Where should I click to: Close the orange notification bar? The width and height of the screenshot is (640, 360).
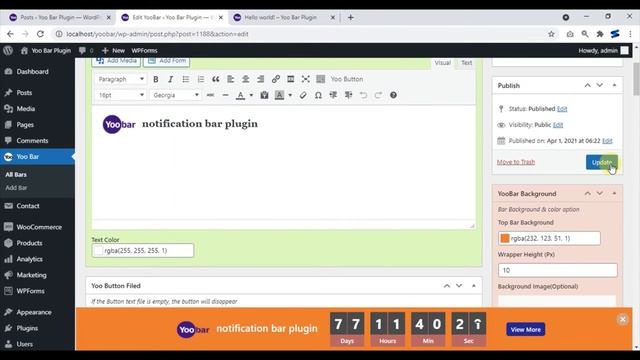[x=622, y=320]
